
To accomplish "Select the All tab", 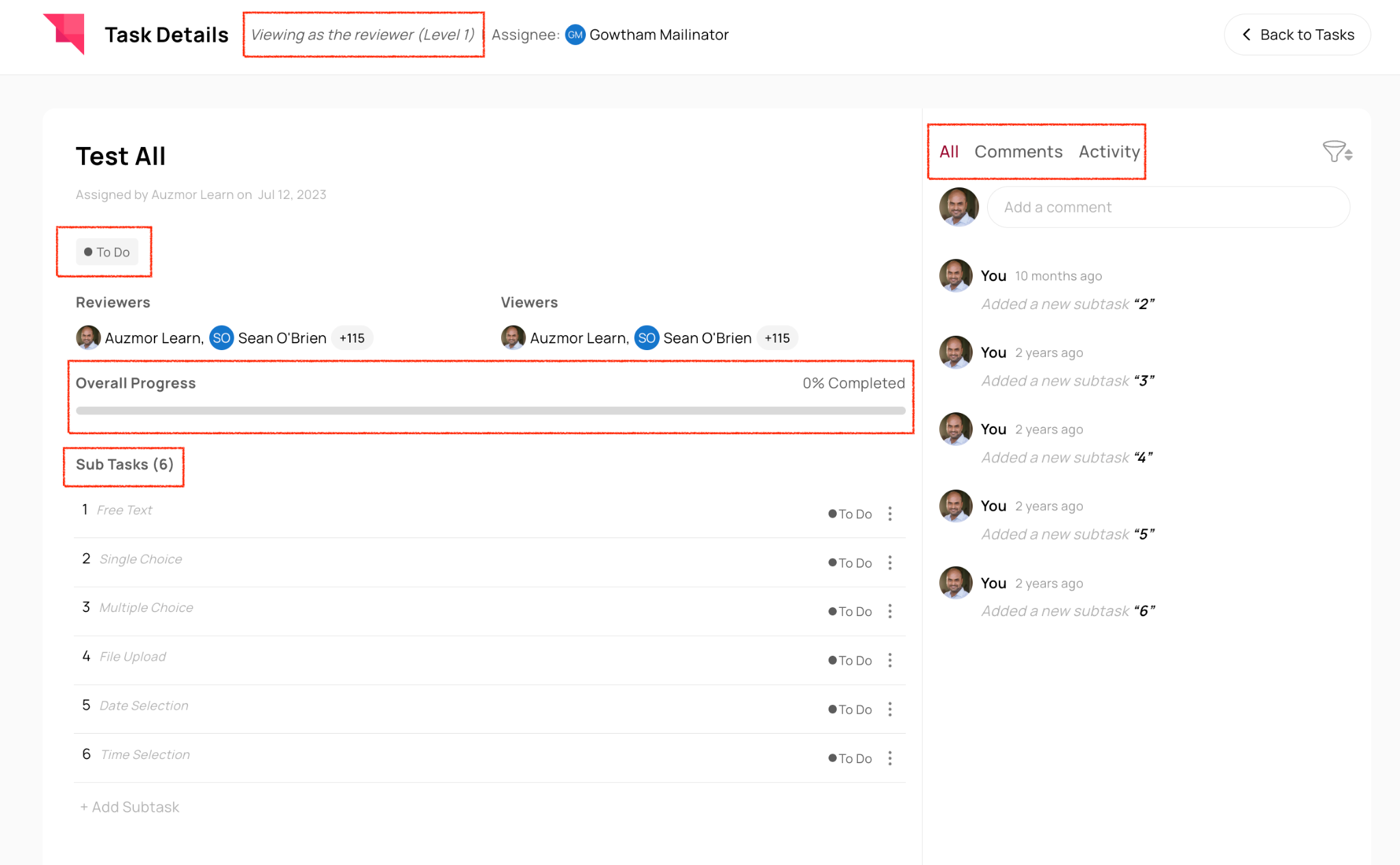I will click(949, 152).
